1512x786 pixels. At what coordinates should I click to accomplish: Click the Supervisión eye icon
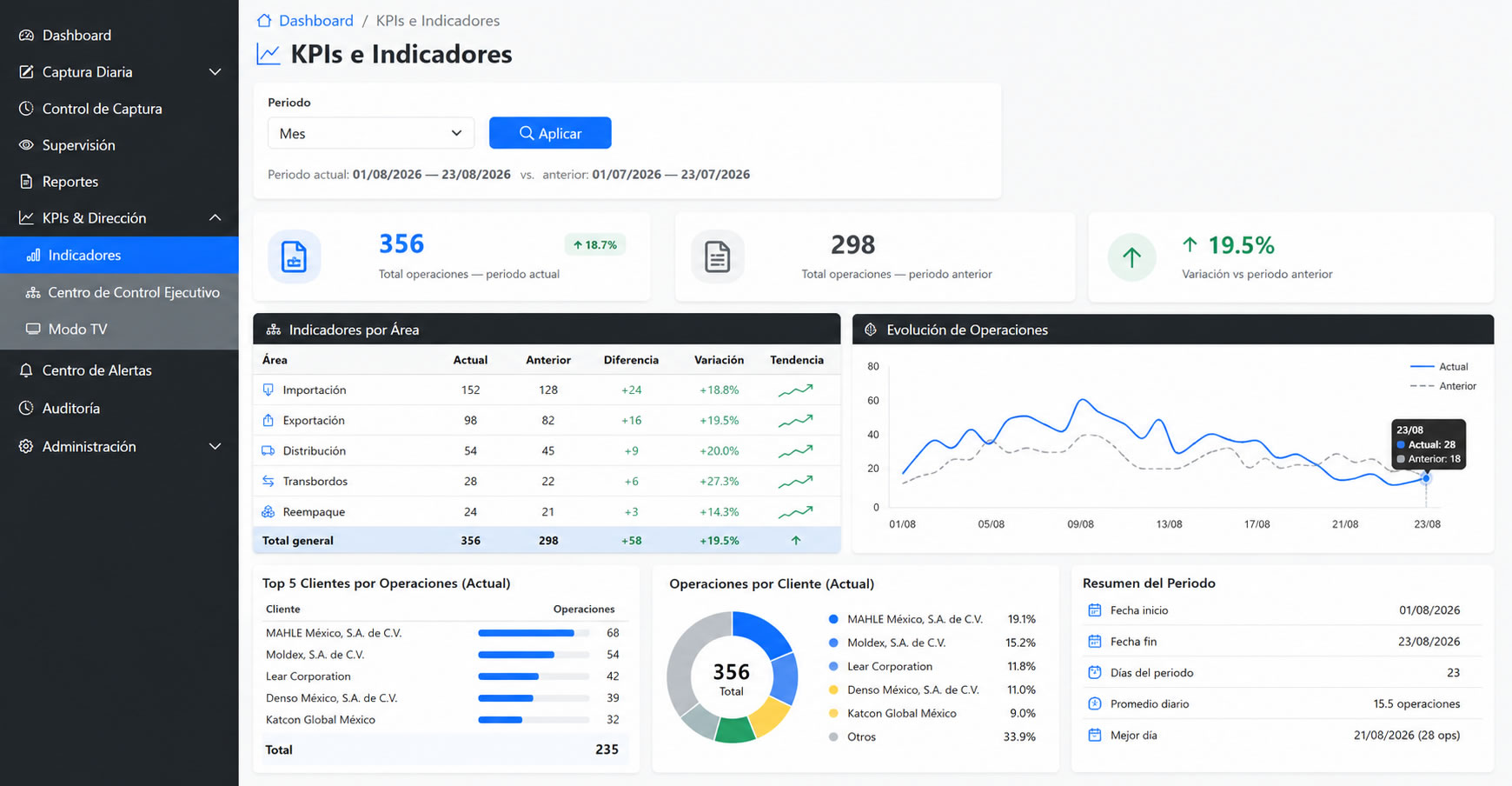coord(26,145)
